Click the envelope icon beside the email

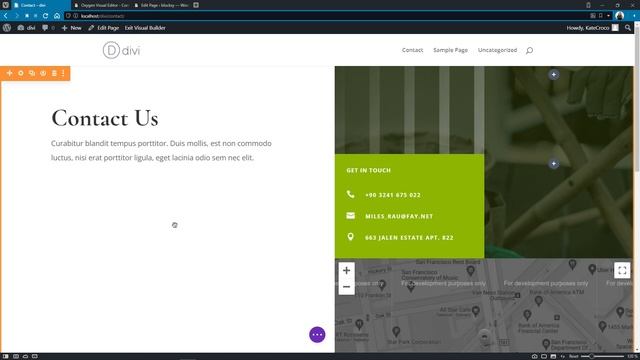350,216
